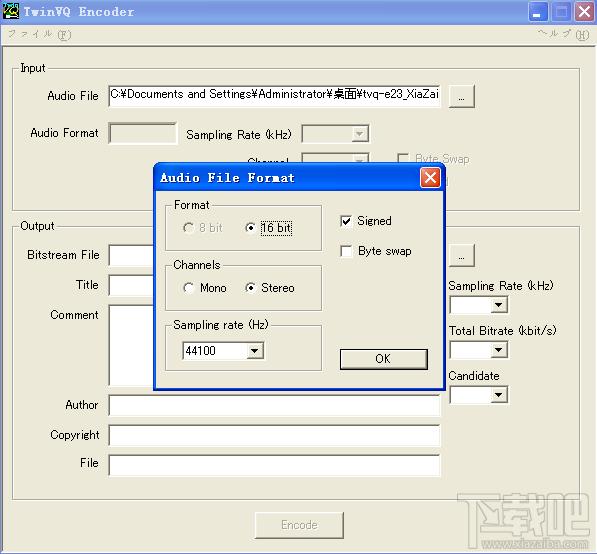Browse for the input Audio File
This screenshot has height=554, width=597.
tap(461, 96)
